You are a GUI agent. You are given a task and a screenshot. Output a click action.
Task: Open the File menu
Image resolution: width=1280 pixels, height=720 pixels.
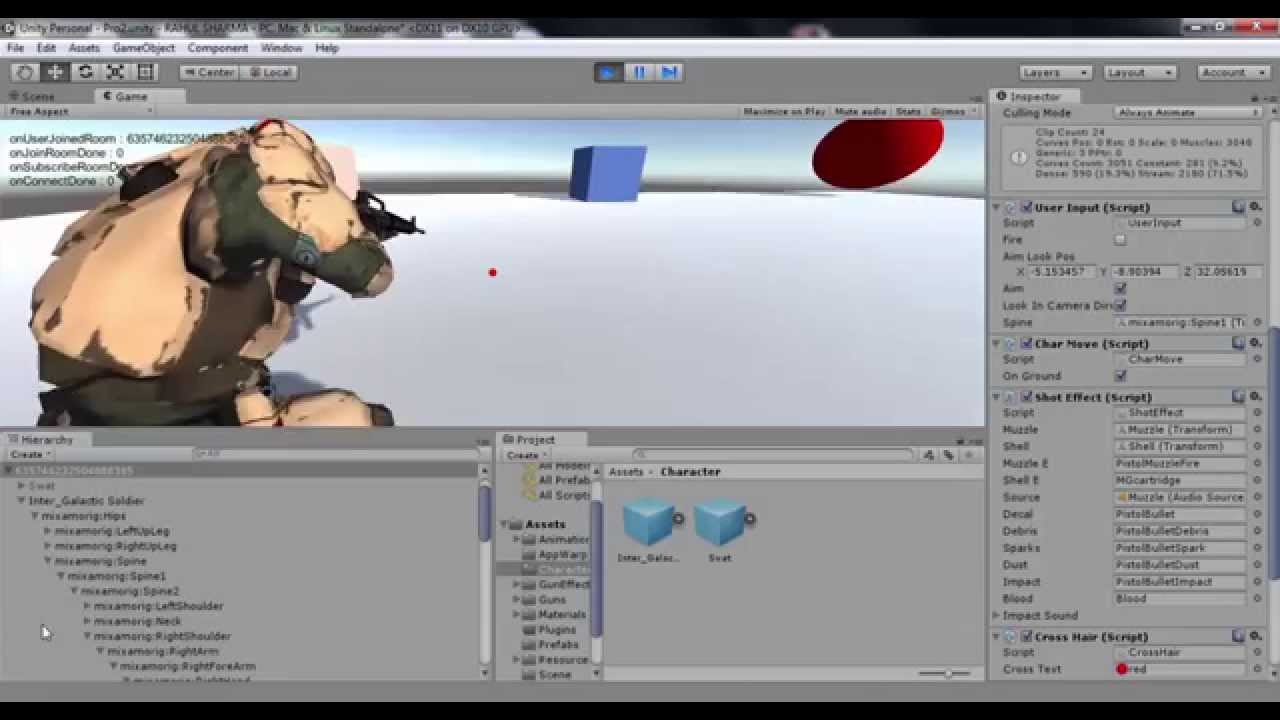pos(15,48)
